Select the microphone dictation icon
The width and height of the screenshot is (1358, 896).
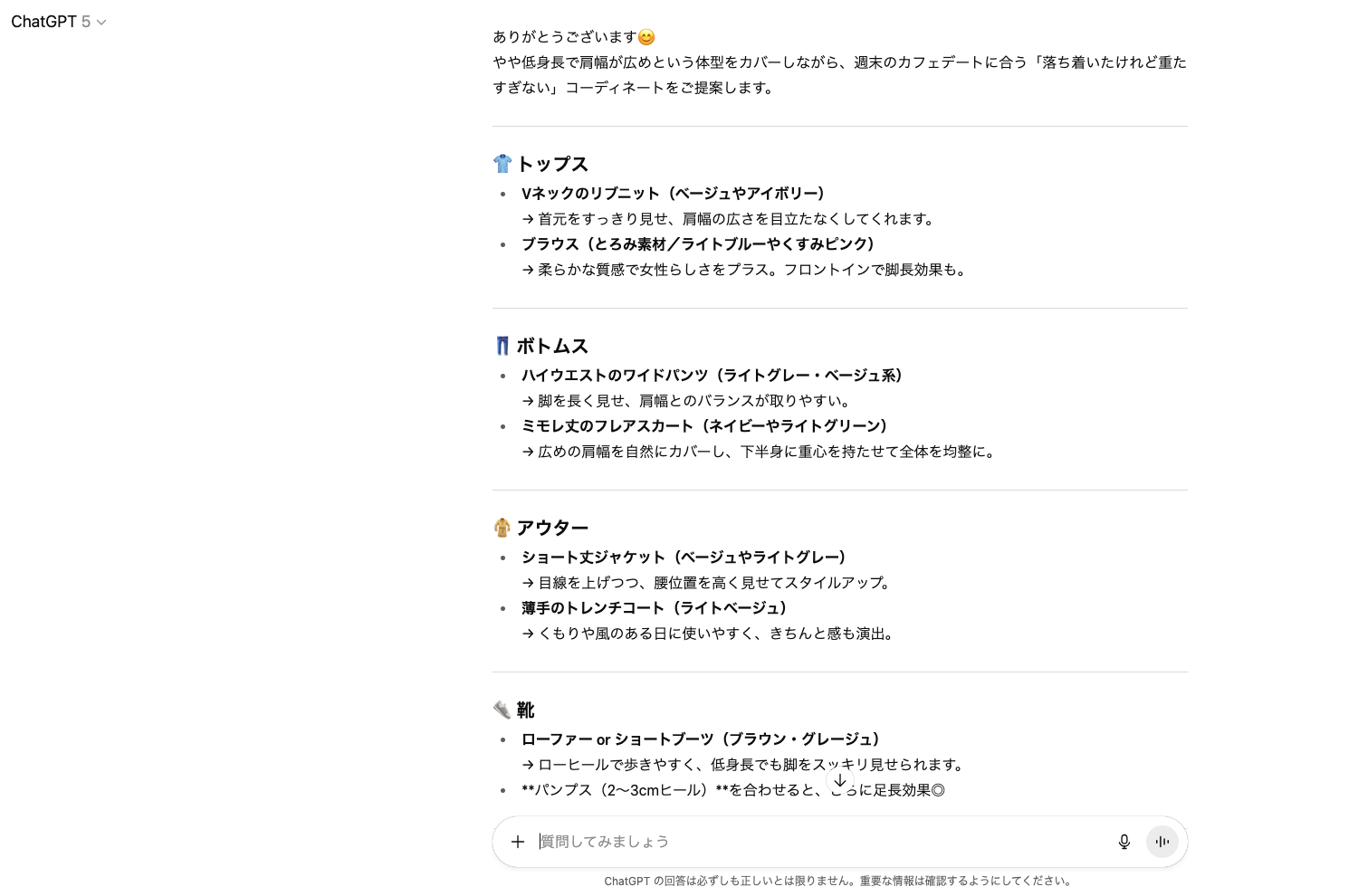(1124, 842)
